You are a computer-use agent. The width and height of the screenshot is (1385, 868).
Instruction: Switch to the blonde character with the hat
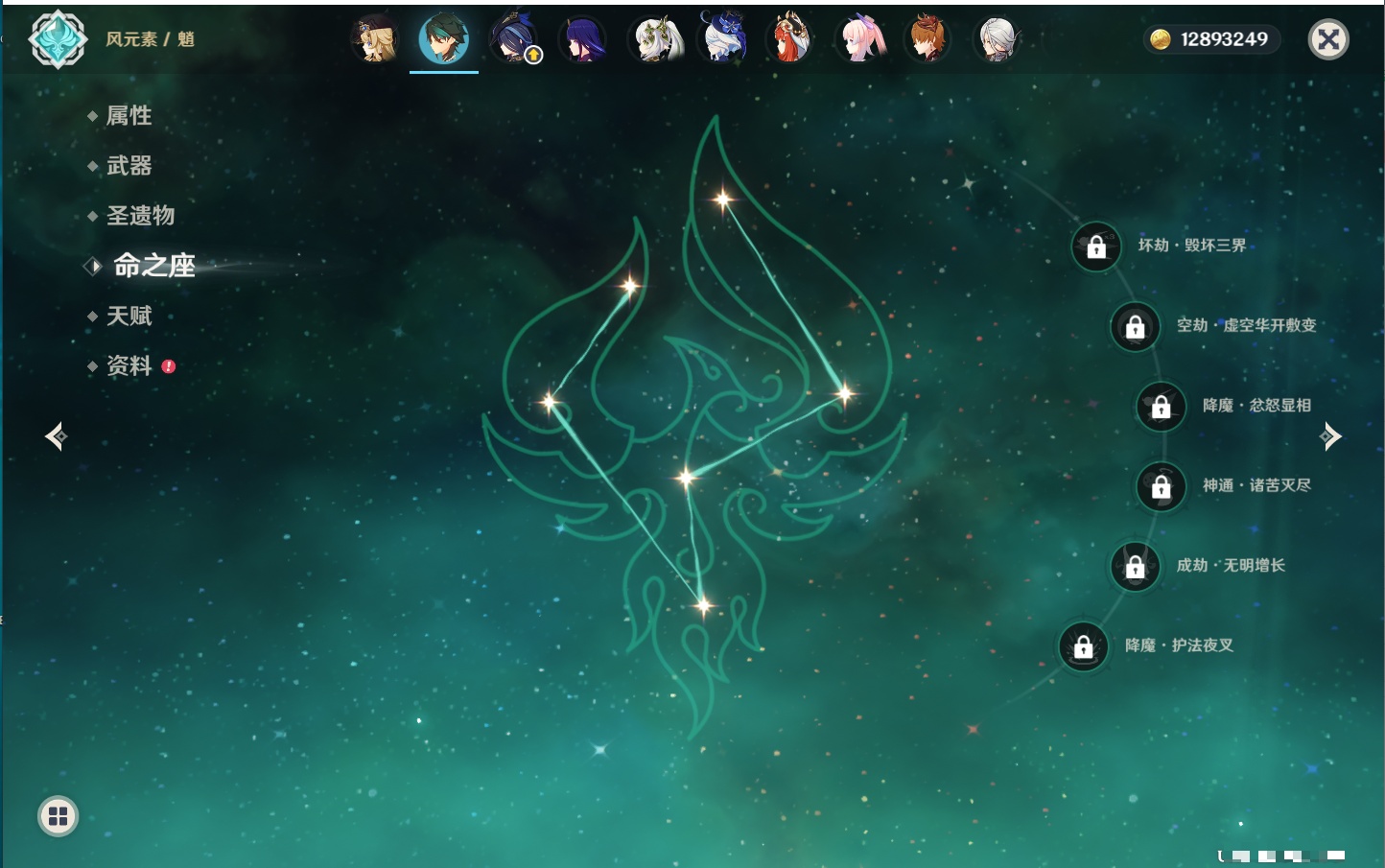pos(374,39)
